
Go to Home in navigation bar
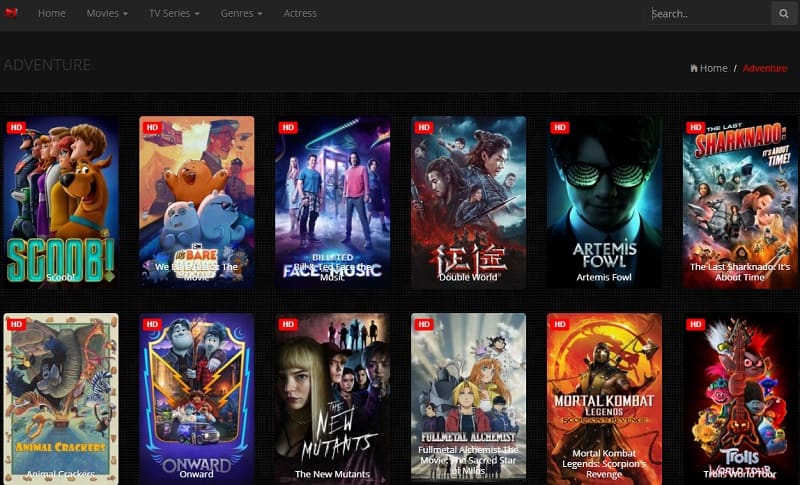coord(52,13)
